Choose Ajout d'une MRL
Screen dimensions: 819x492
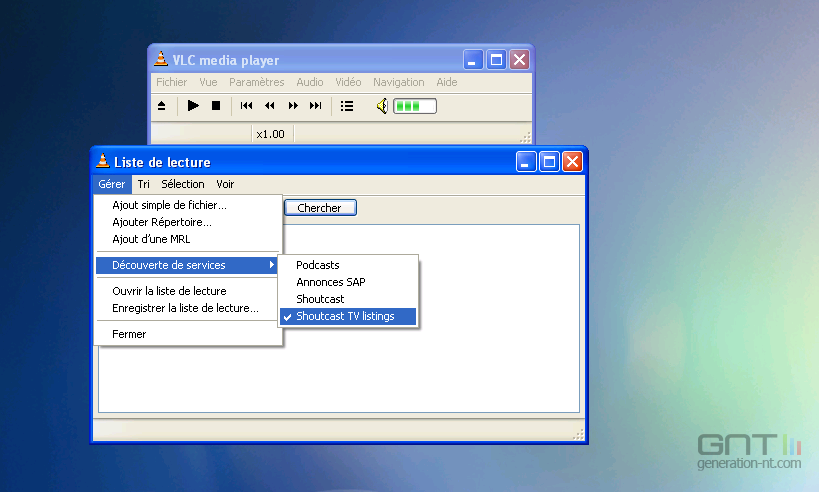pos(188,239)
